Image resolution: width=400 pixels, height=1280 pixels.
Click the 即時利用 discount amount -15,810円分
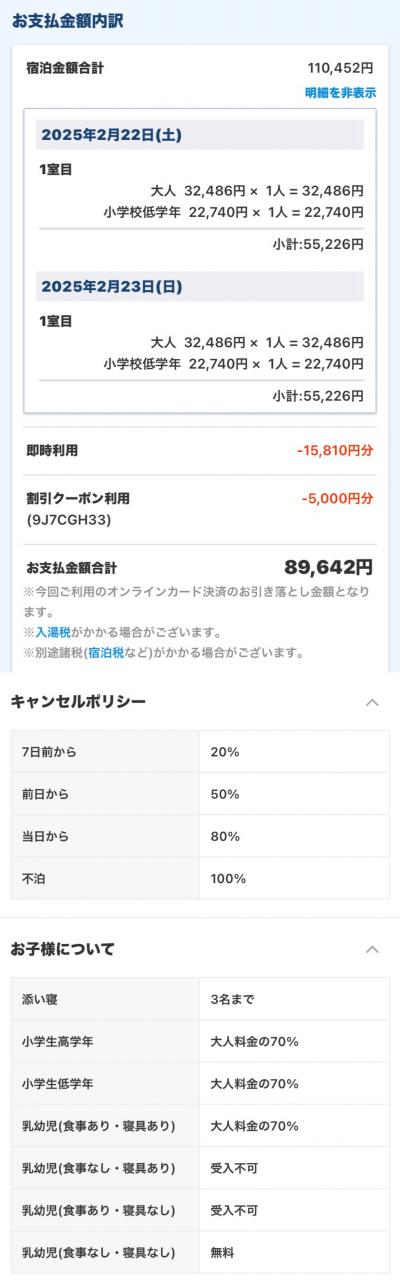coord(335,451)
